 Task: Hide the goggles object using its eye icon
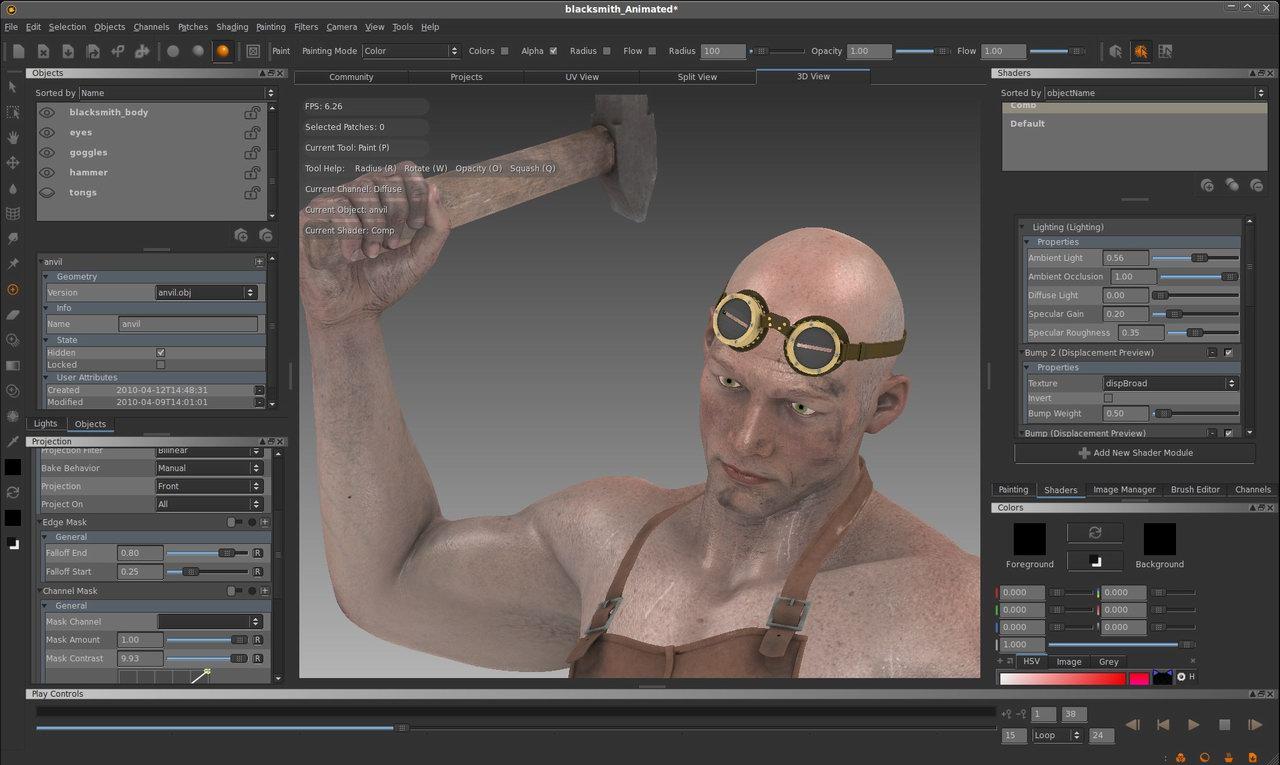point(47,152)
